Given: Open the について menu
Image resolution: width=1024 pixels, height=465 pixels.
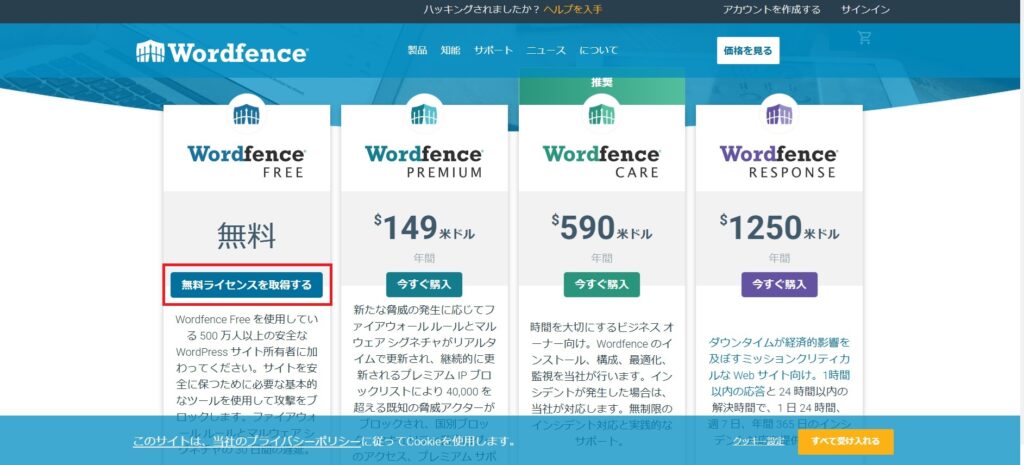Looking at the screenshot, I should pyautogui.click(x=599, y=50).
